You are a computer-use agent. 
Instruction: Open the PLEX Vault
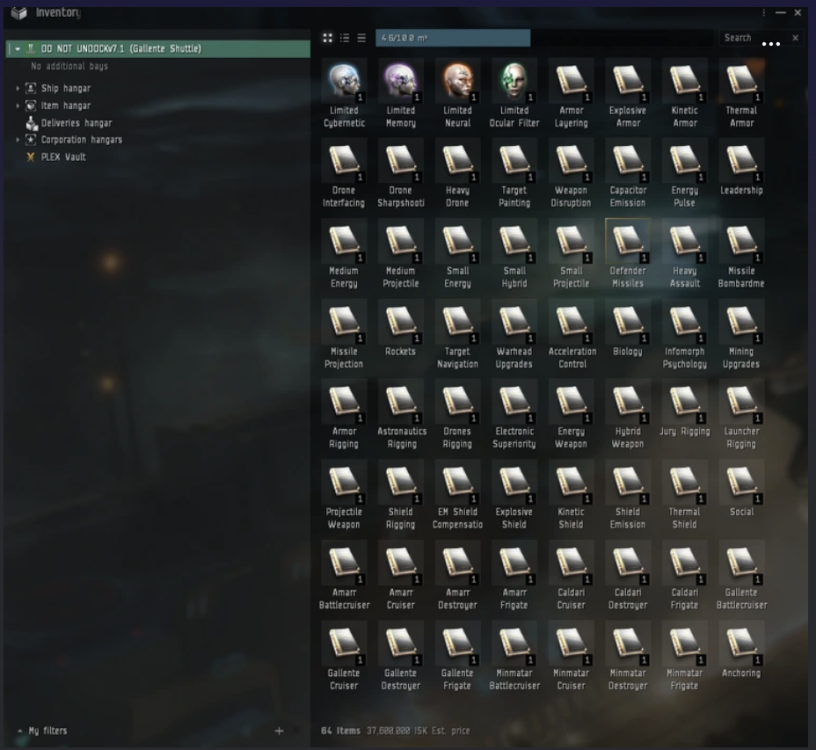tap(63, 157)
